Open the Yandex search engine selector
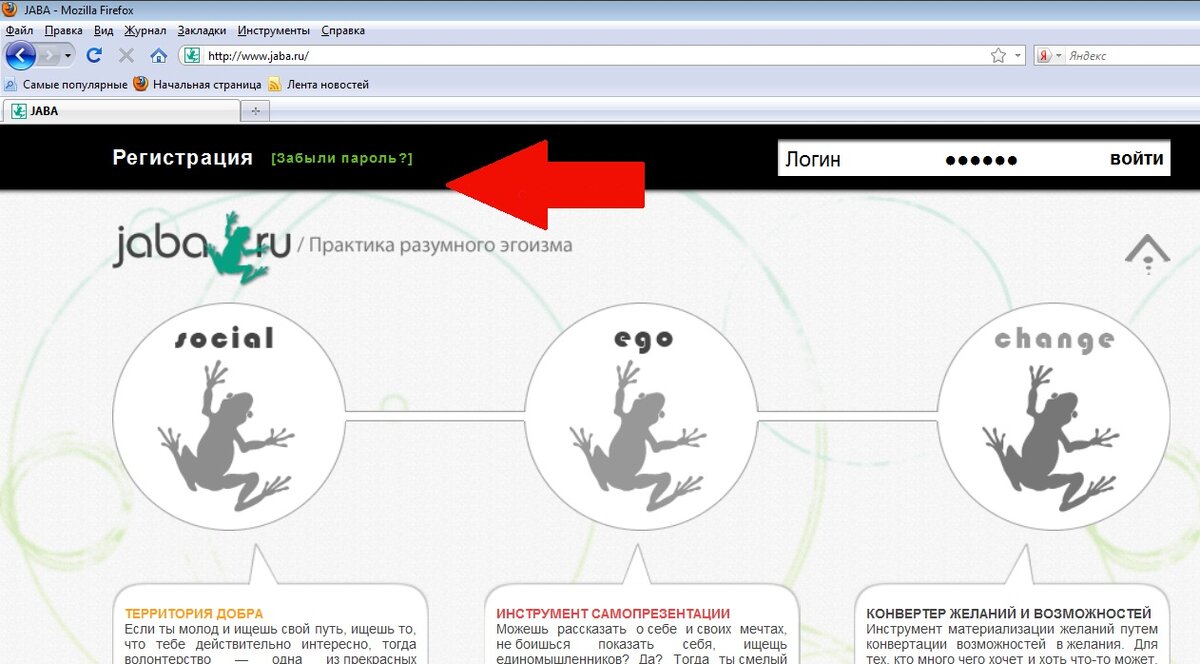Screen dimensions: 1200x664 pyautogui.click(x=1049, y=56)
